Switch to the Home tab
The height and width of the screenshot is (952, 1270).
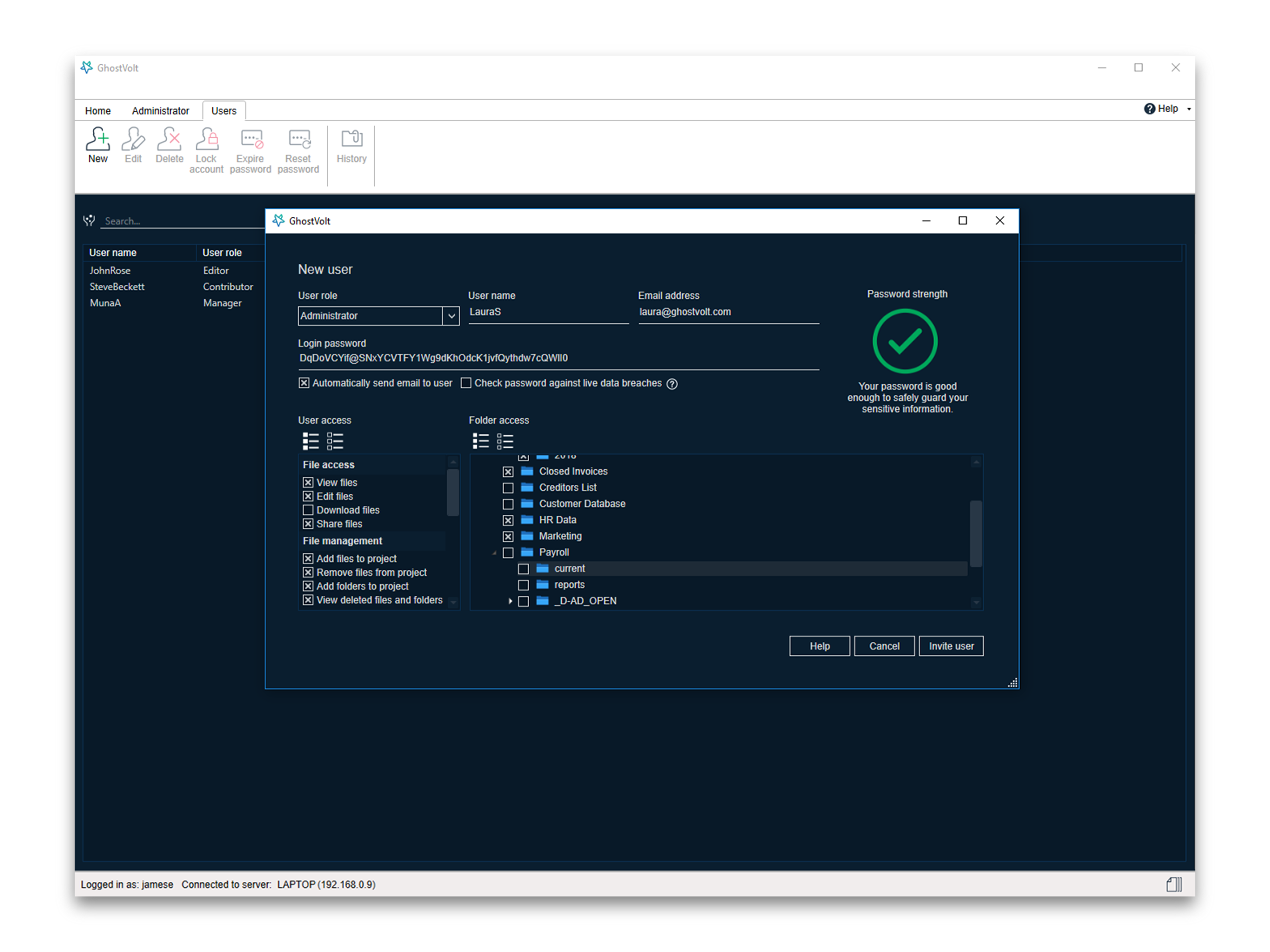tap(97, 111)
